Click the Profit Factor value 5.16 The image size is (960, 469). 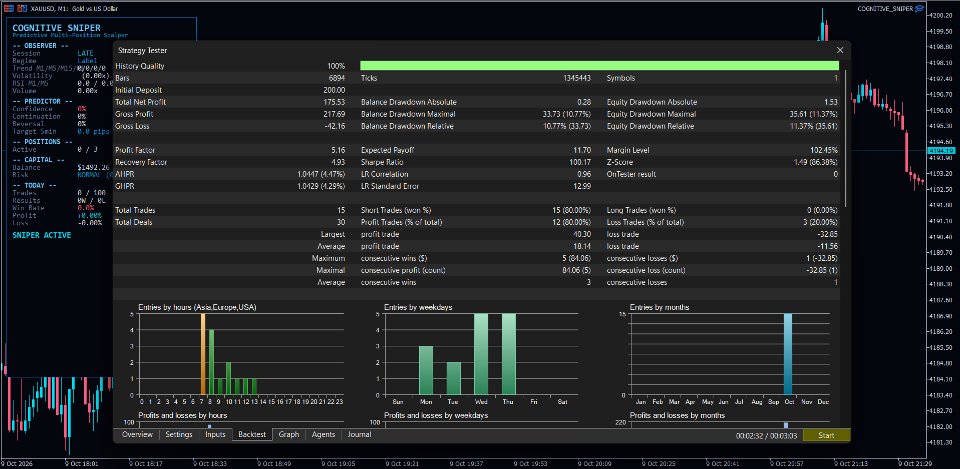pyautogui.click(x=338, y=150)
